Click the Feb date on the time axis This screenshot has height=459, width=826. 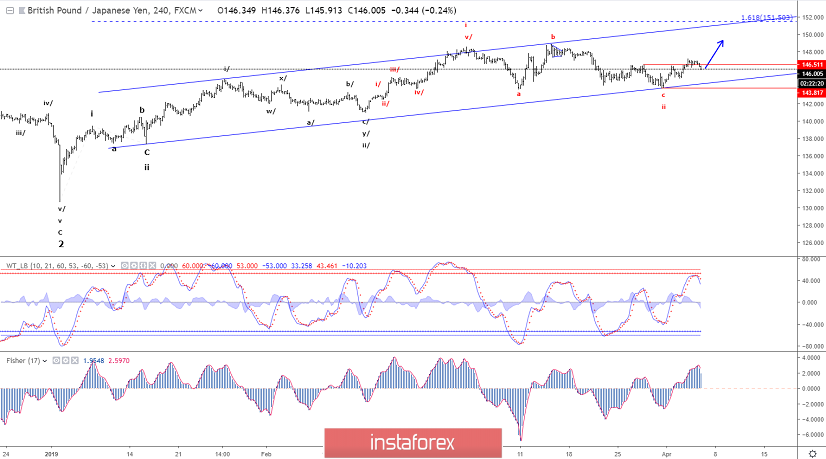[266, 454]
